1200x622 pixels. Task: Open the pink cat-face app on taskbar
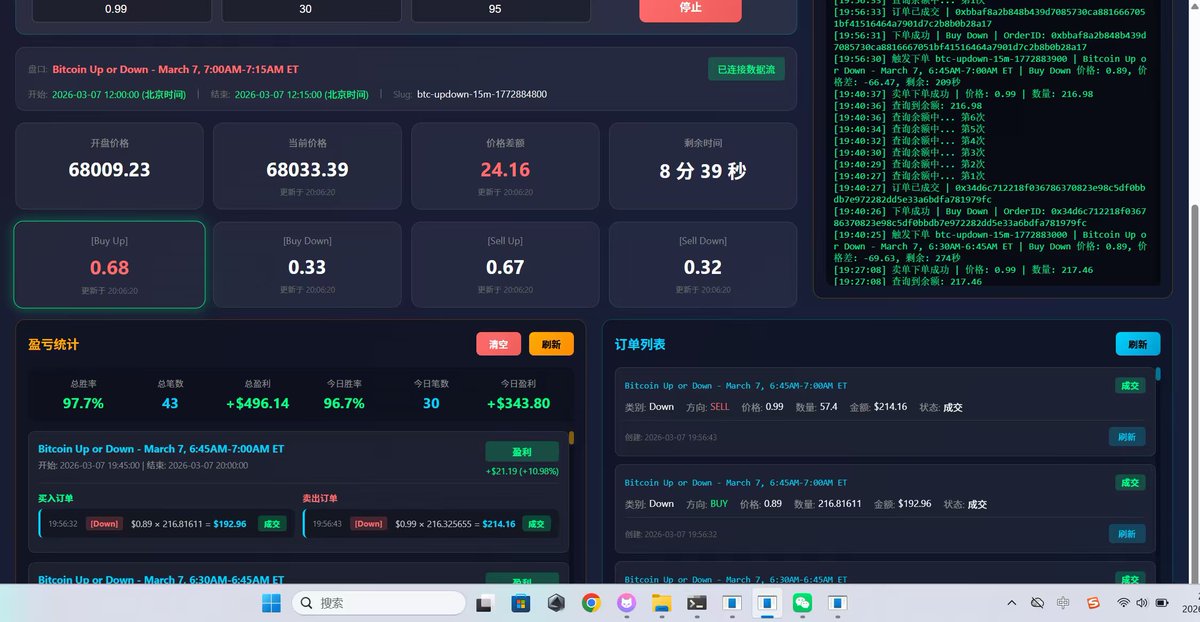pos(626,603)
